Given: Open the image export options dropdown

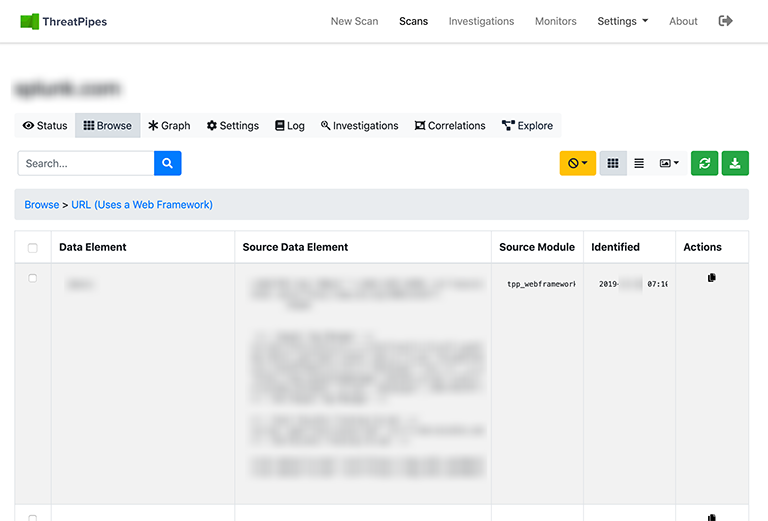Looking at the screenshot, I should [x=669, y=163].
